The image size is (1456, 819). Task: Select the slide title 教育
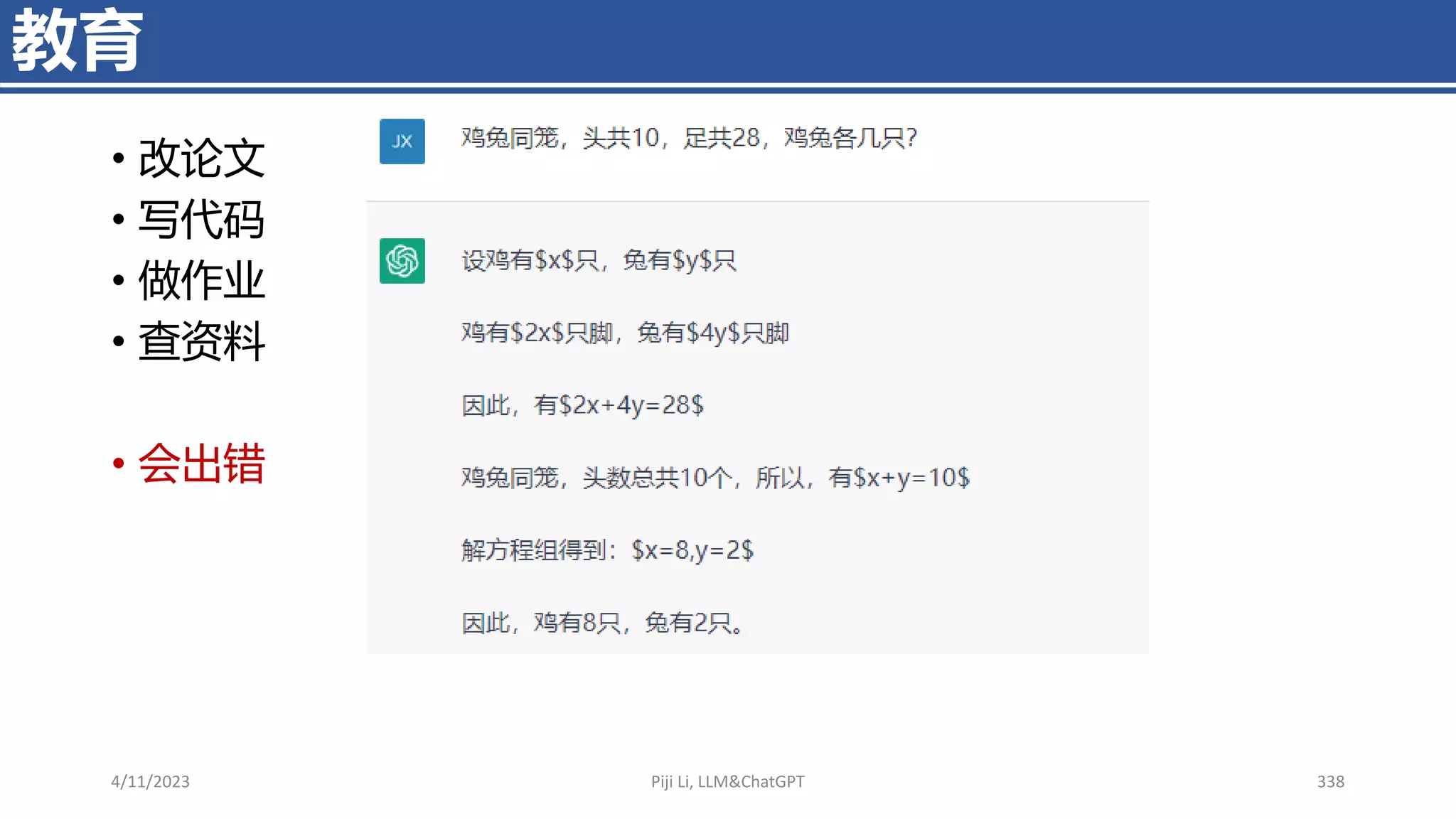pyautogui.click(x=77, y=41)
